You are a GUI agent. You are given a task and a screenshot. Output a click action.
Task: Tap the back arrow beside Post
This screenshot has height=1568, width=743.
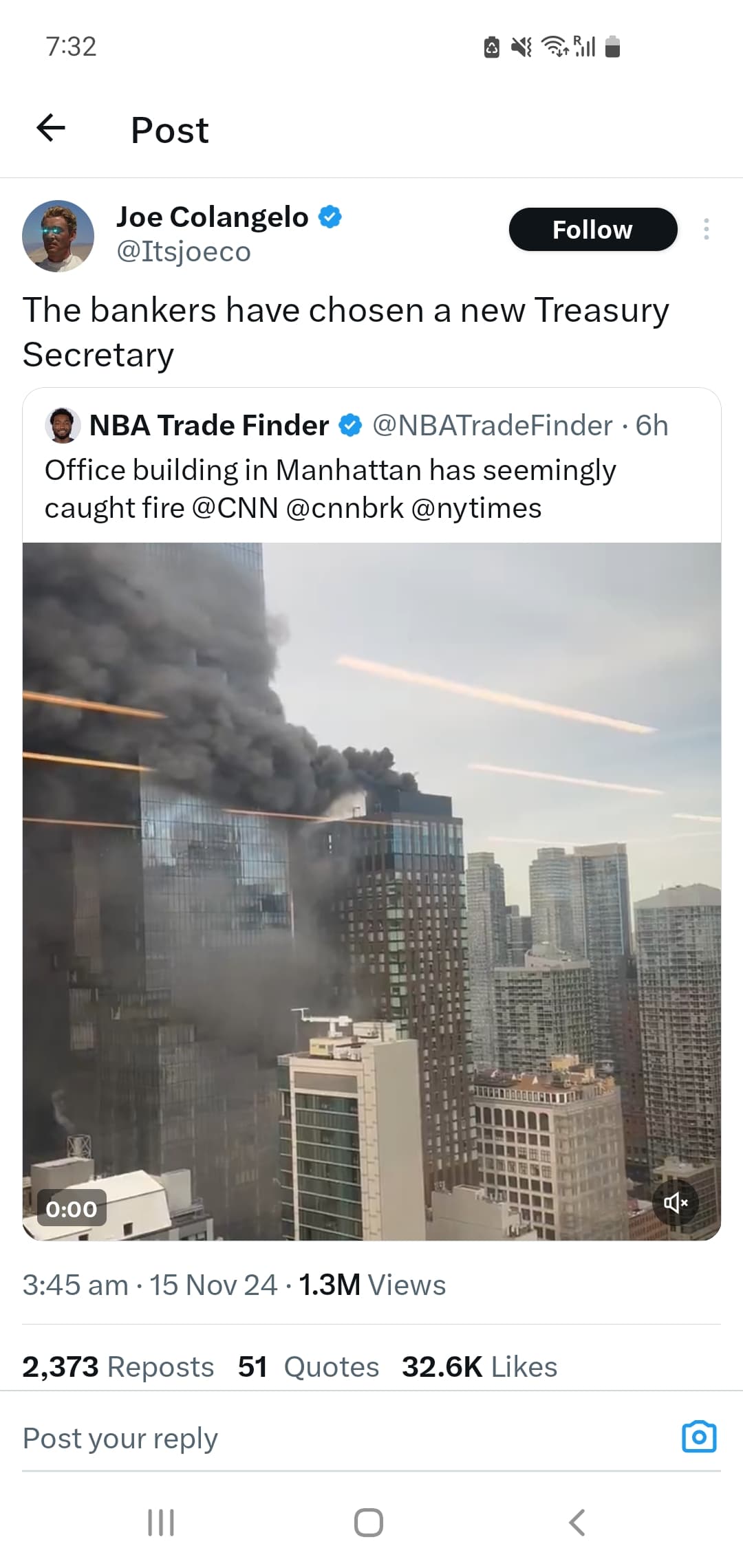(51, 128)
